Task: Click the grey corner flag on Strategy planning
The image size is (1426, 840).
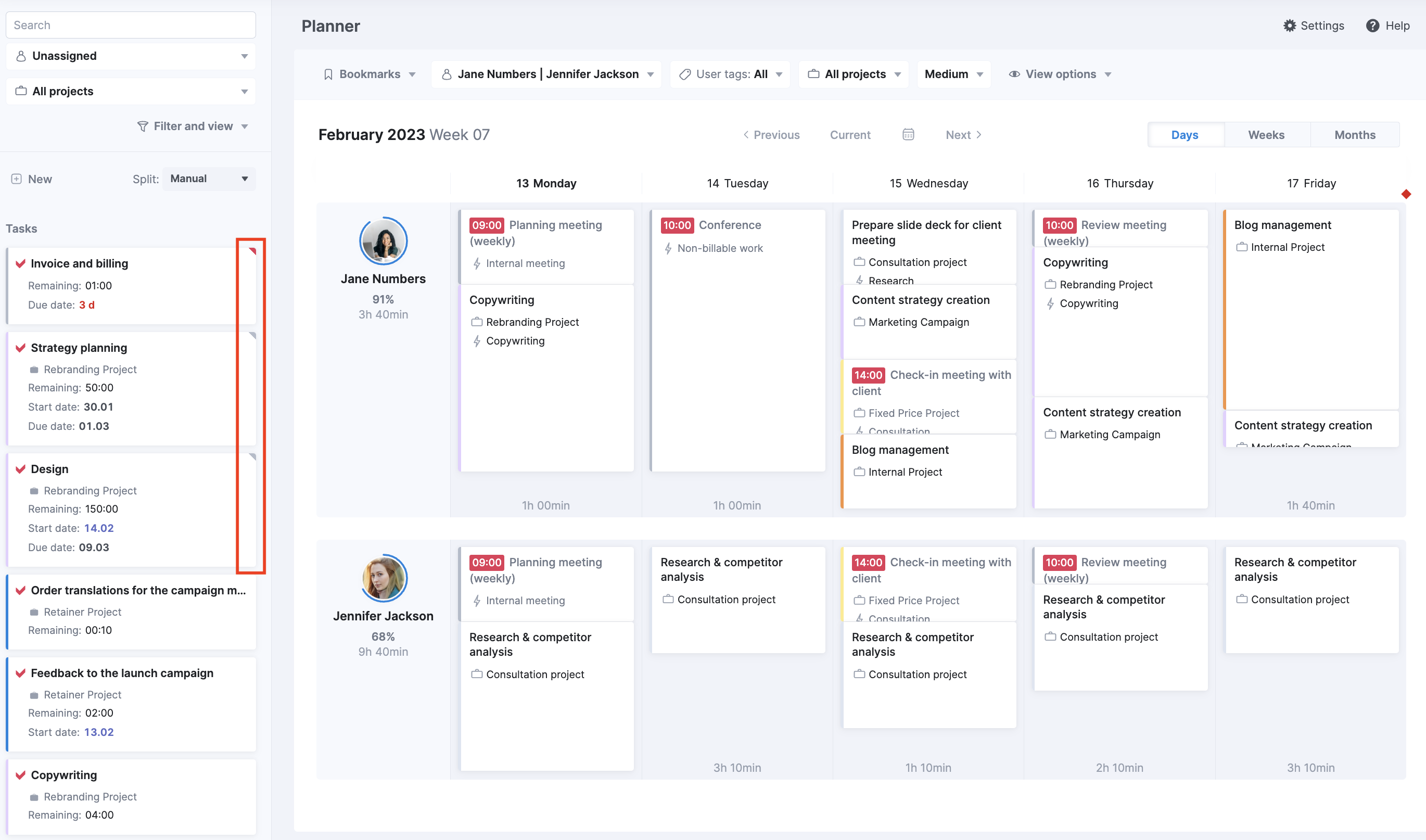Action: [252, 335]
